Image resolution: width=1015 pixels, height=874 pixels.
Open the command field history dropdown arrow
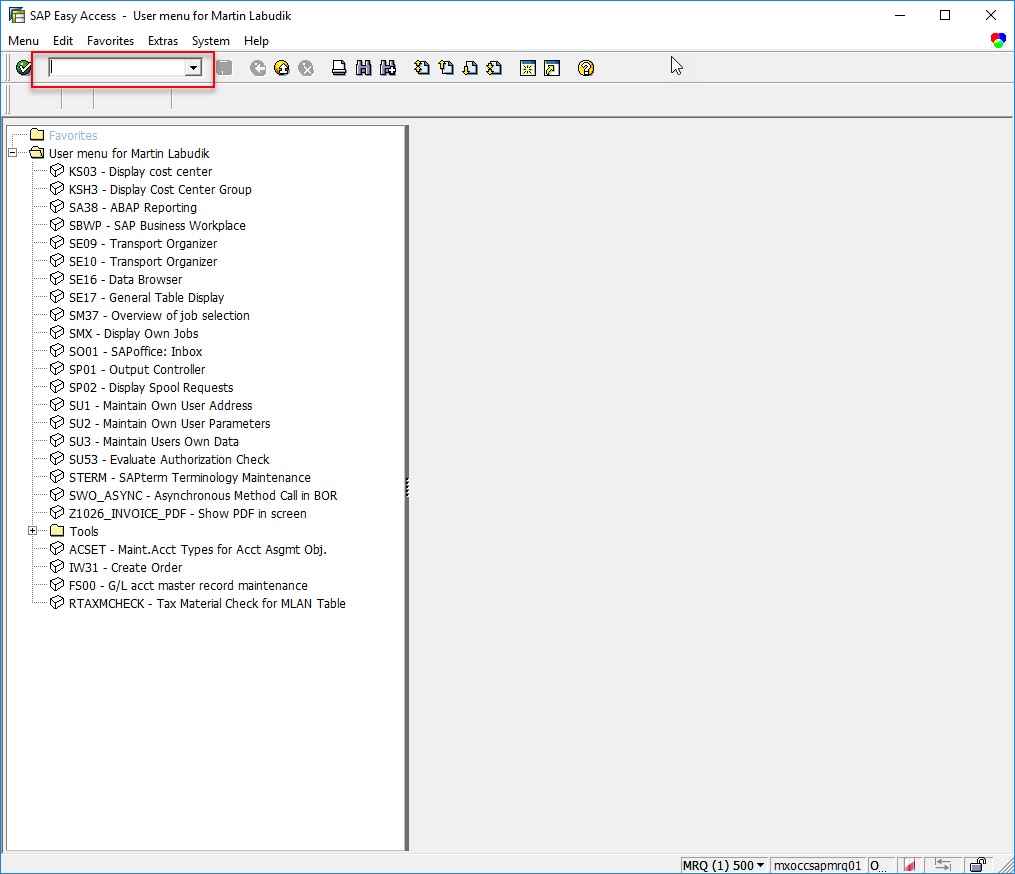pyautogui.click(x=193, y=67)
